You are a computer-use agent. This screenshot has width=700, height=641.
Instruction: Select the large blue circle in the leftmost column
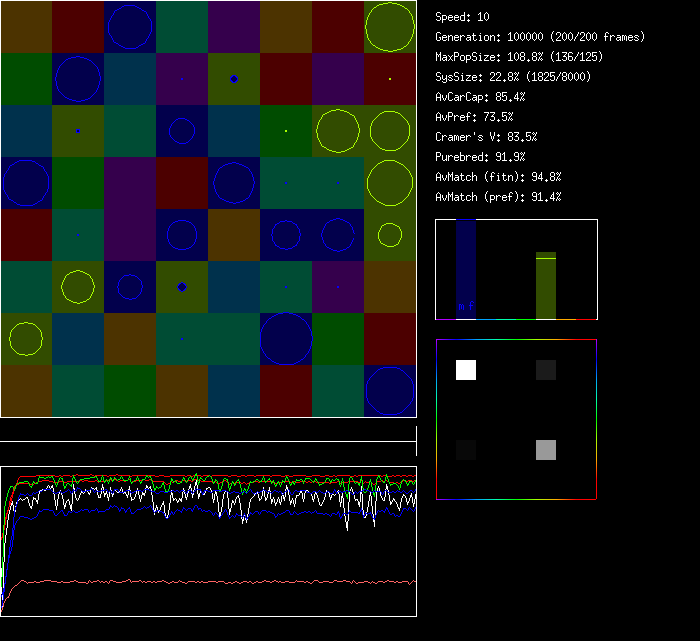(x=26, y=182)
